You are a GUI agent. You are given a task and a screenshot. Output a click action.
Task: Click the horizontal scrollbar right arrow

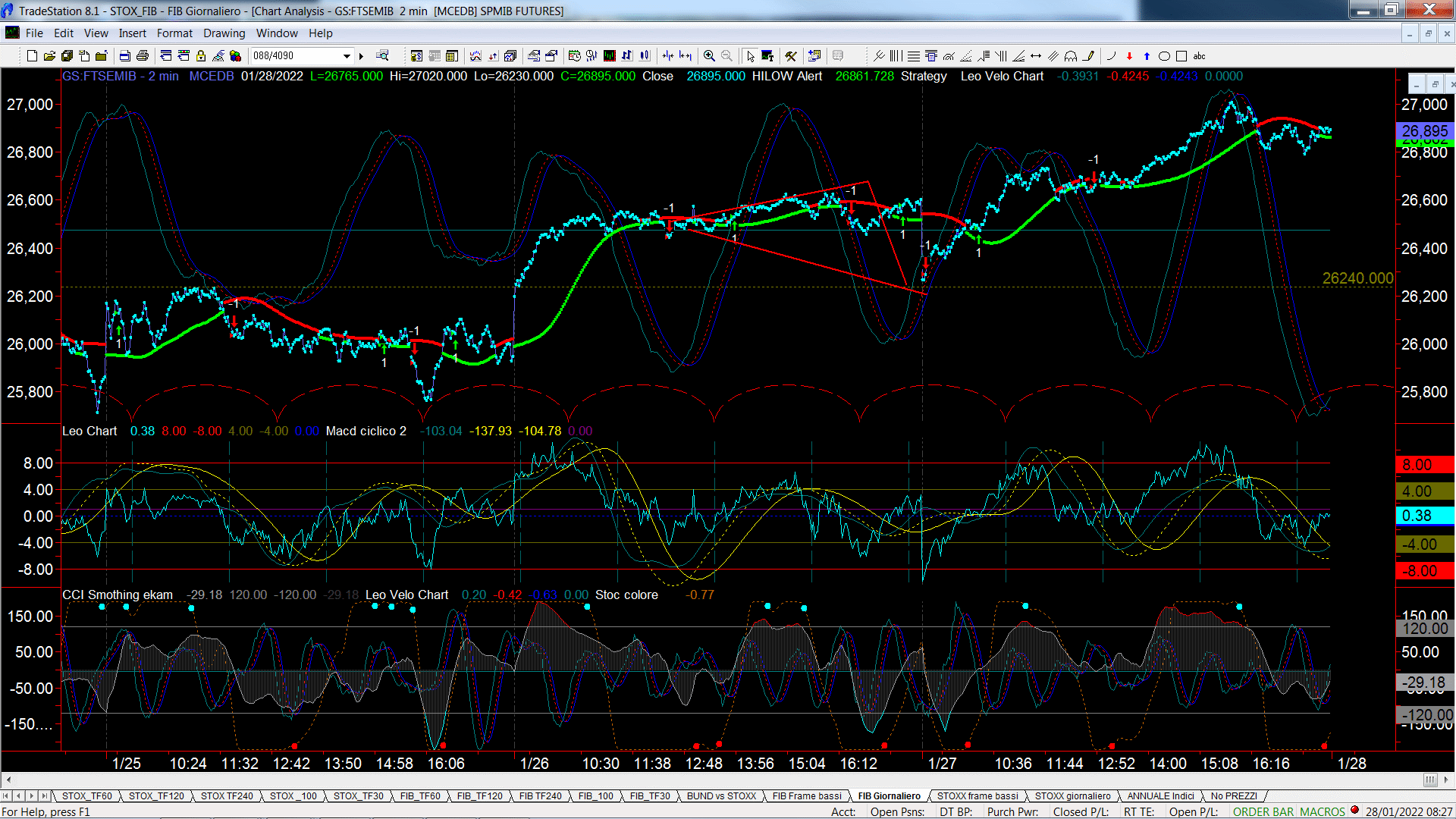pos(1447,780)
